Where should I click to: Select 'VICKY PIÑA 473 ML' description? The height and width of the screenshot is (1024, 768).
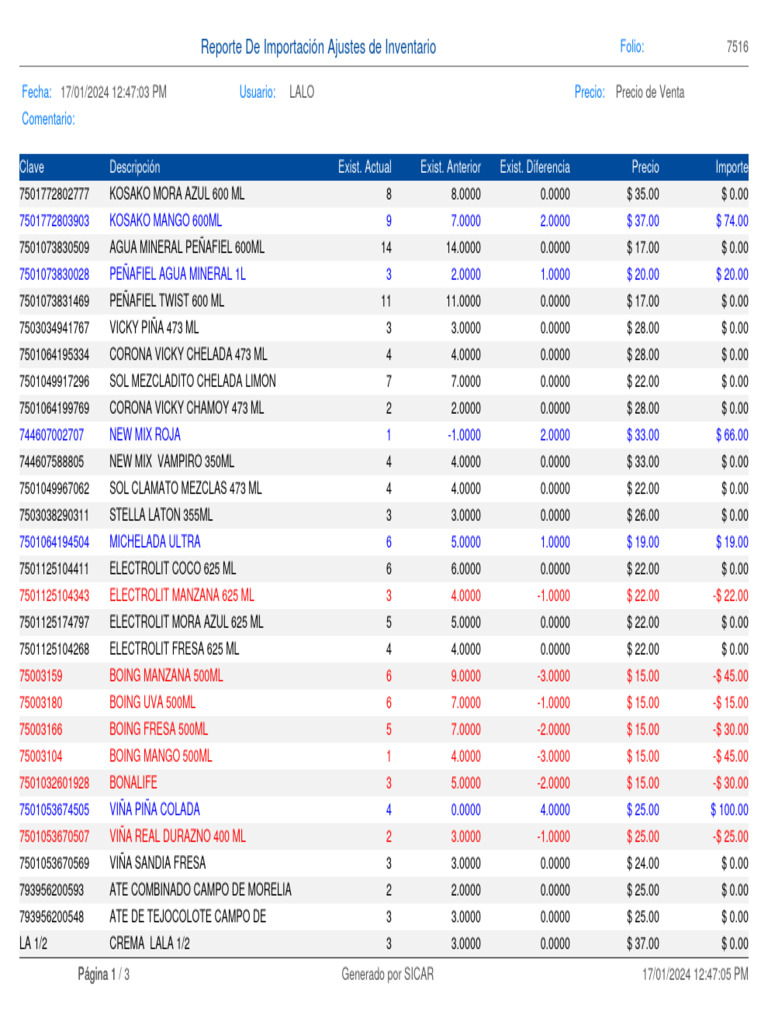pyautogui.click(x=154, y=328)
